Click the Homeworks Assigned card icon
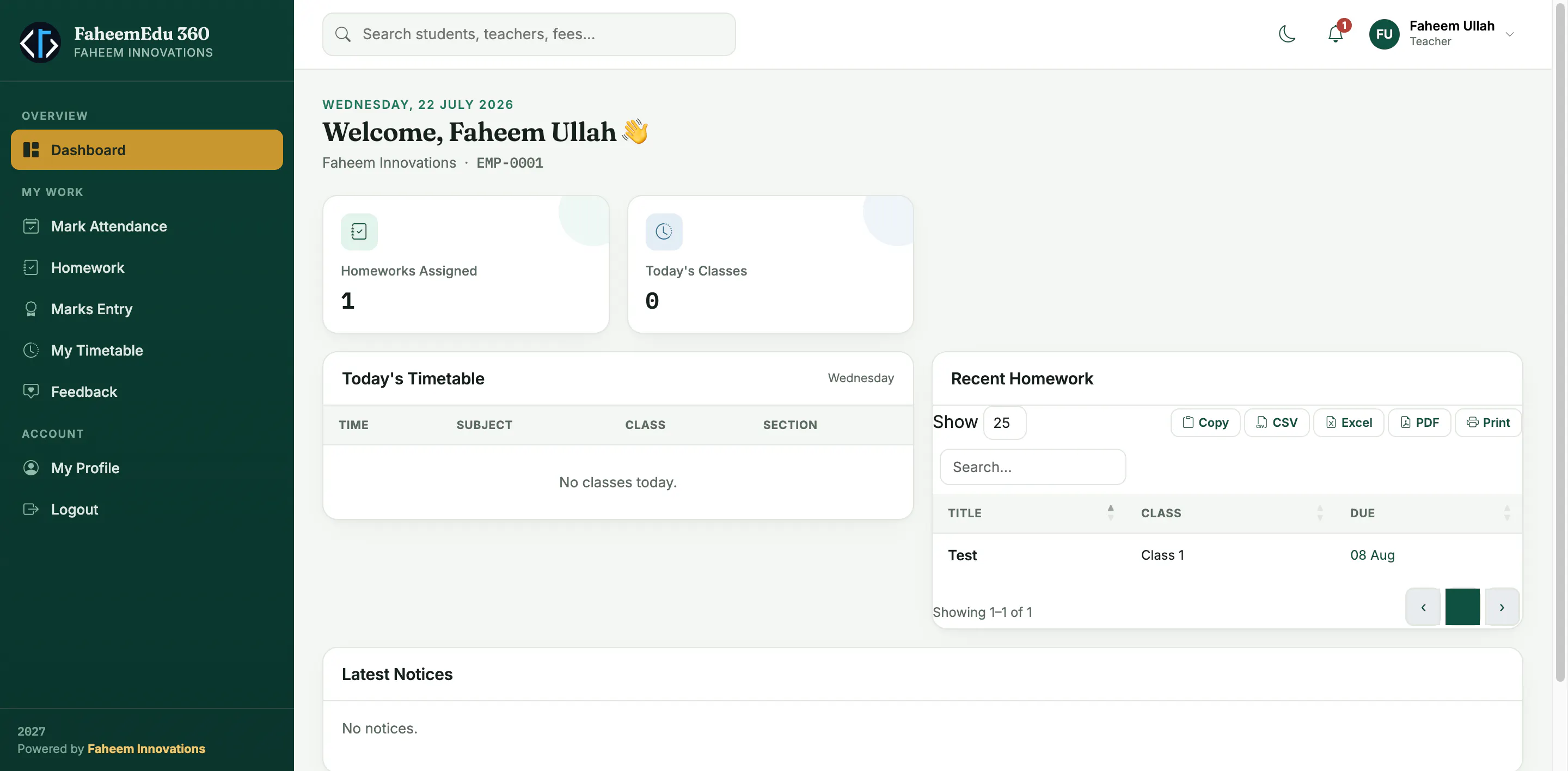 point(359,232)
